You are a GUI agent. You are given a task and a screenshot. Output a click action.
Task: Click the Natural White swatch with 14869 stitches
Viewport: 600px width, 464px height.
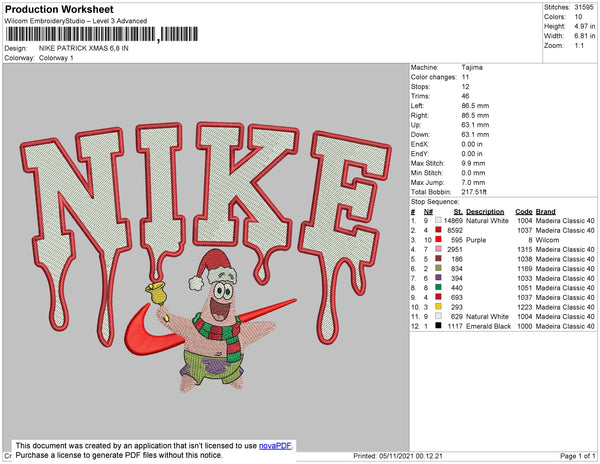[438, 220]
